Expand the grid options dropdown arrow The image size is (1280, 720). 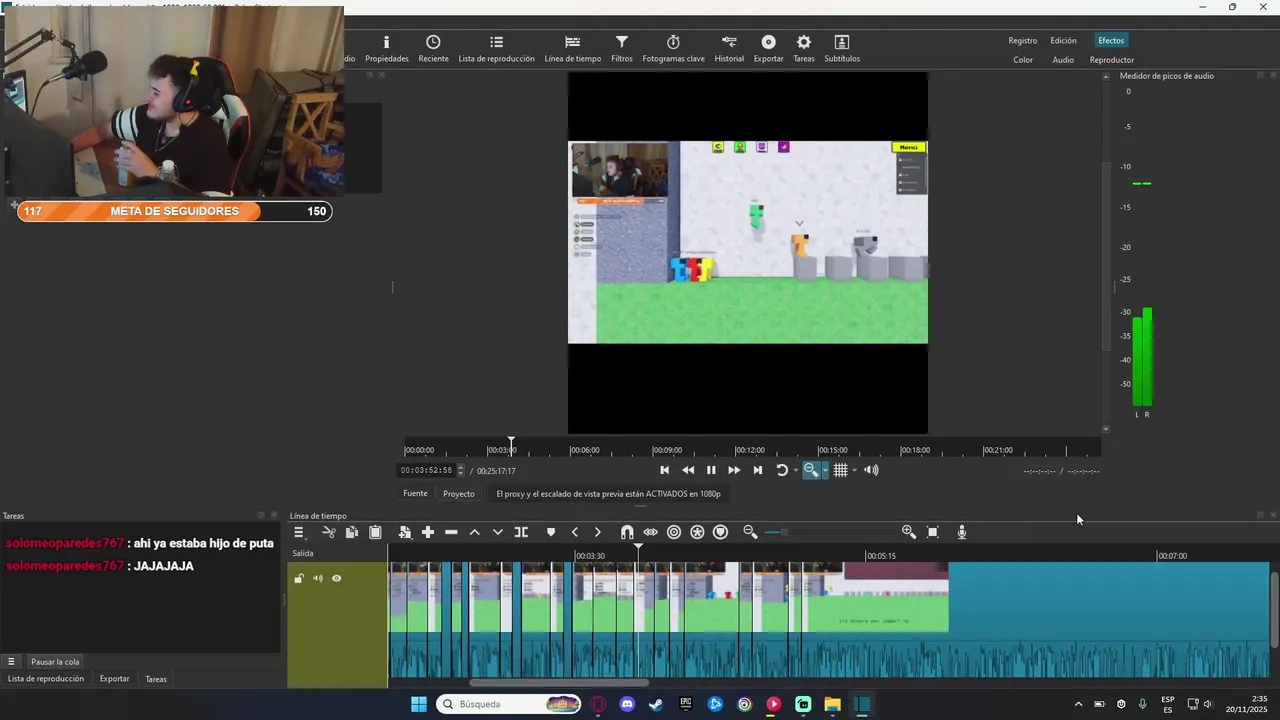click(854, 470)
